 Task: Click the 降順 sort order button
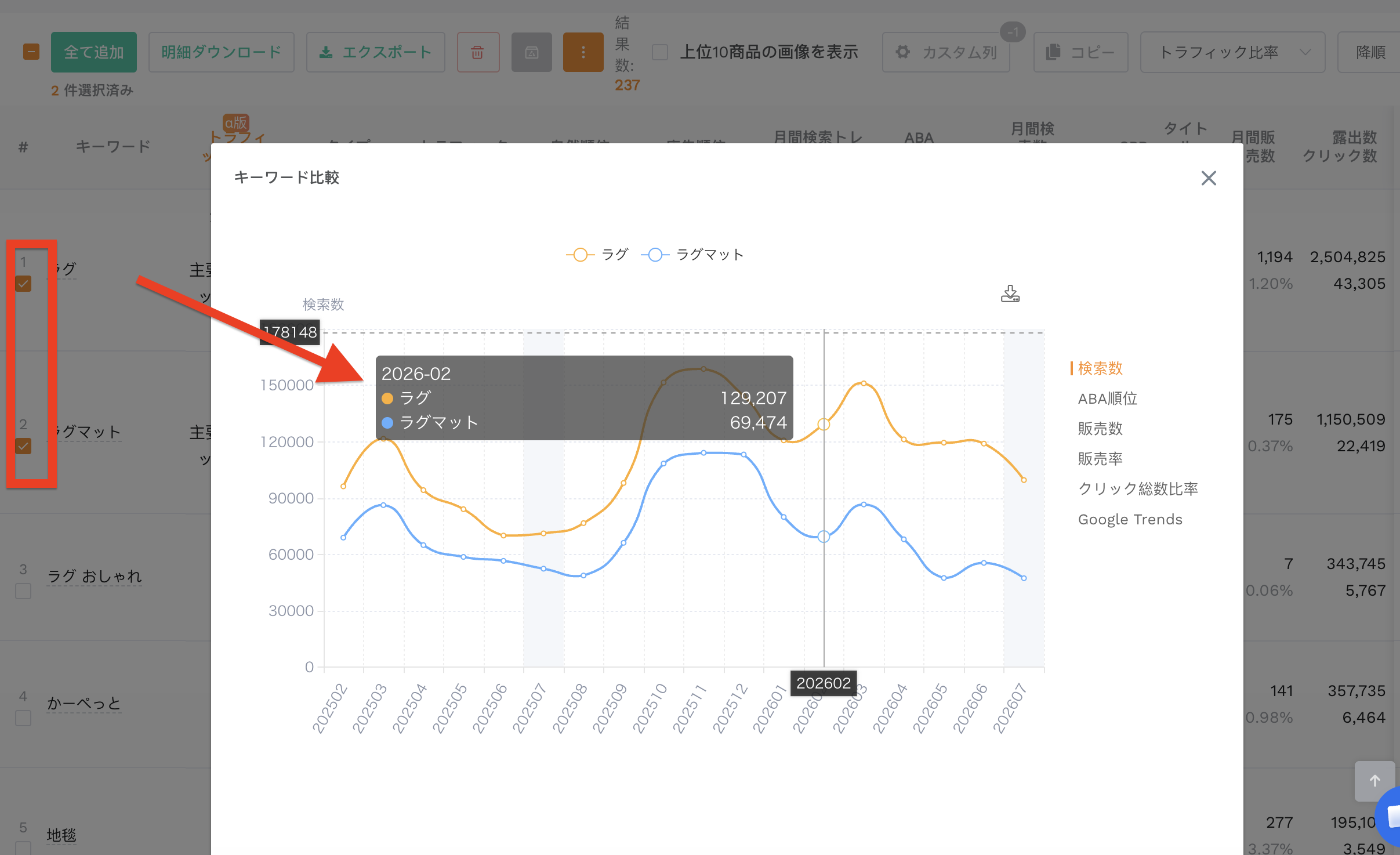[1370, 52]
